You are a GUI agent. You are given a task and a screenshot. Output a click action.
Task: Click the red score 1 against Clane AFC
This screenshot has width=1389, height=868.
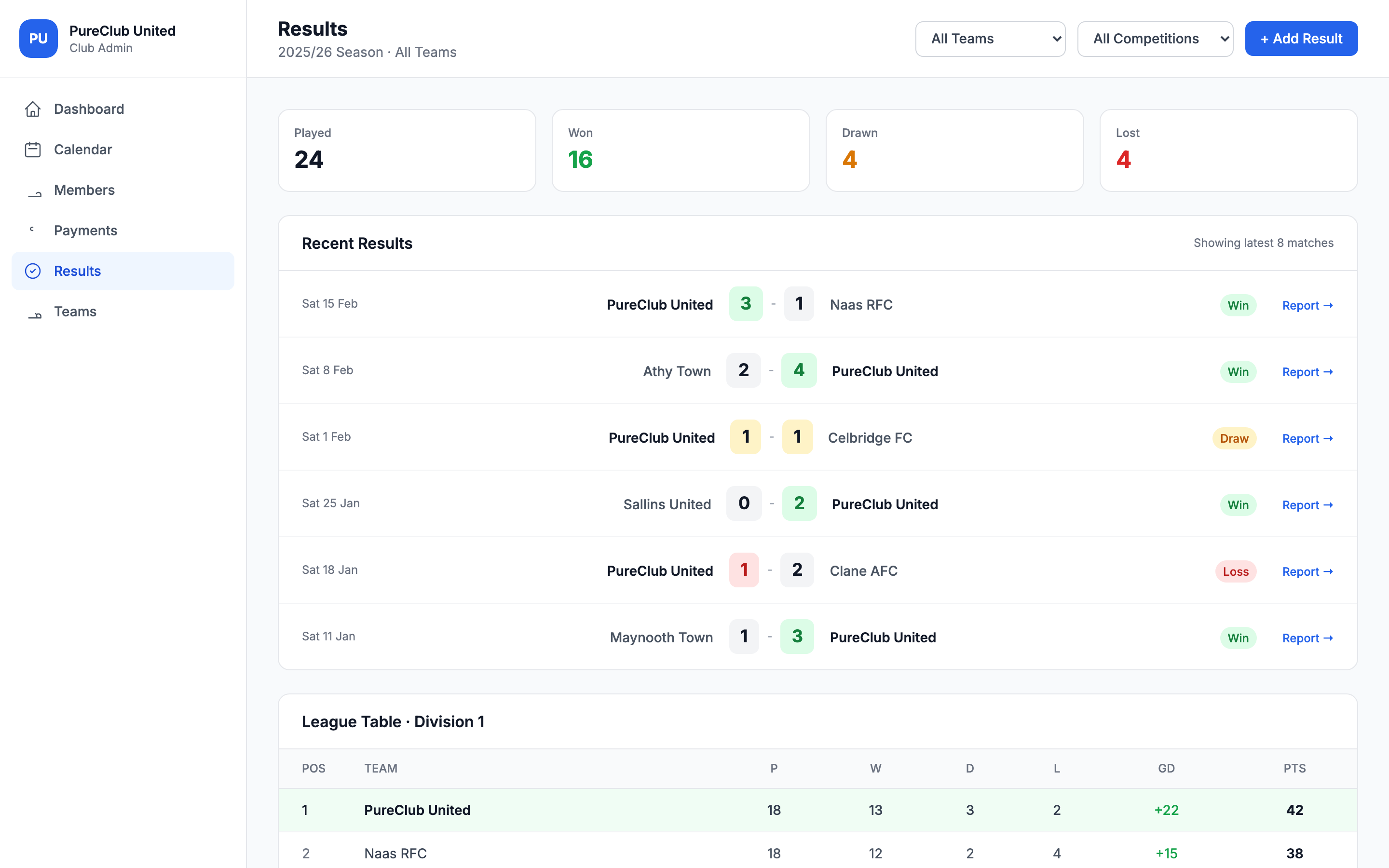pyautogui.click(x=744, y=570)
